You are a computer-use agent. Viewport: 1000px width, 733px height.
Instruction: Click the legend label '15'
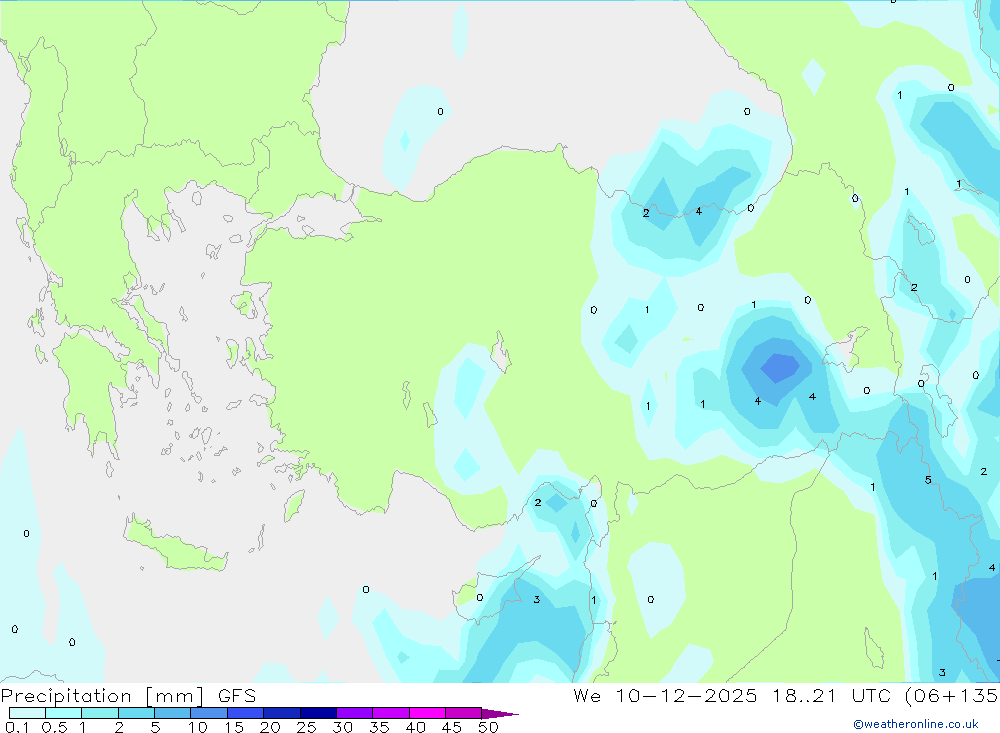(234, 727)
